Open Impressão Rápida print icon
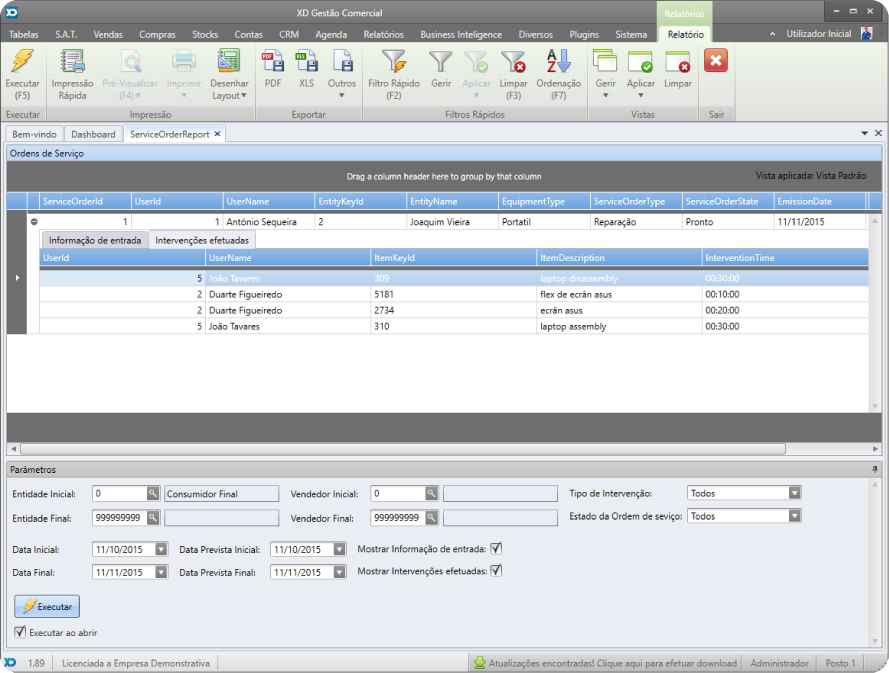Viewport: 889px width, 673px height. pyautogui.click(x=73, y=61)
